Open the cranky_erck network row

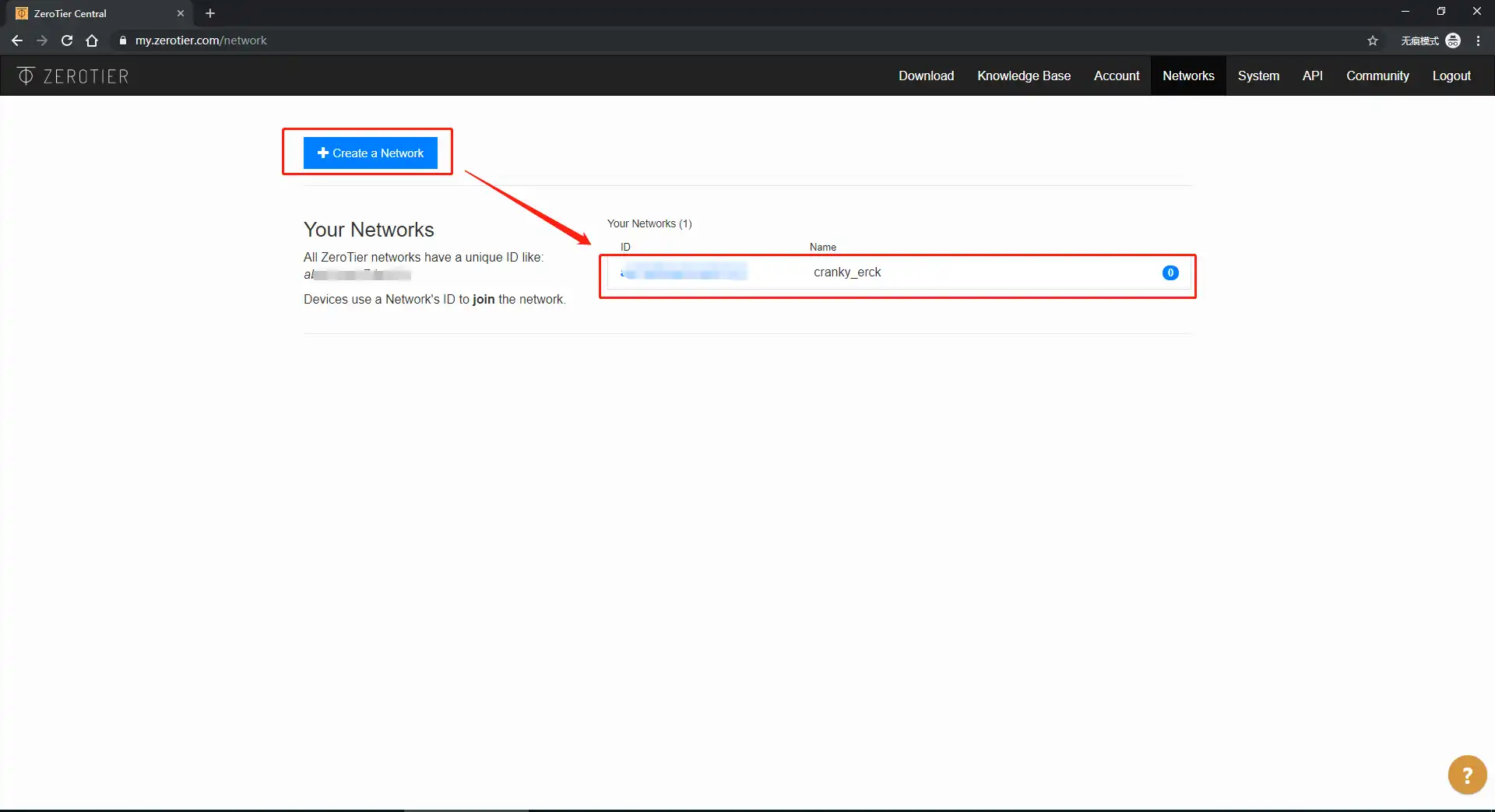coord(899,272)
